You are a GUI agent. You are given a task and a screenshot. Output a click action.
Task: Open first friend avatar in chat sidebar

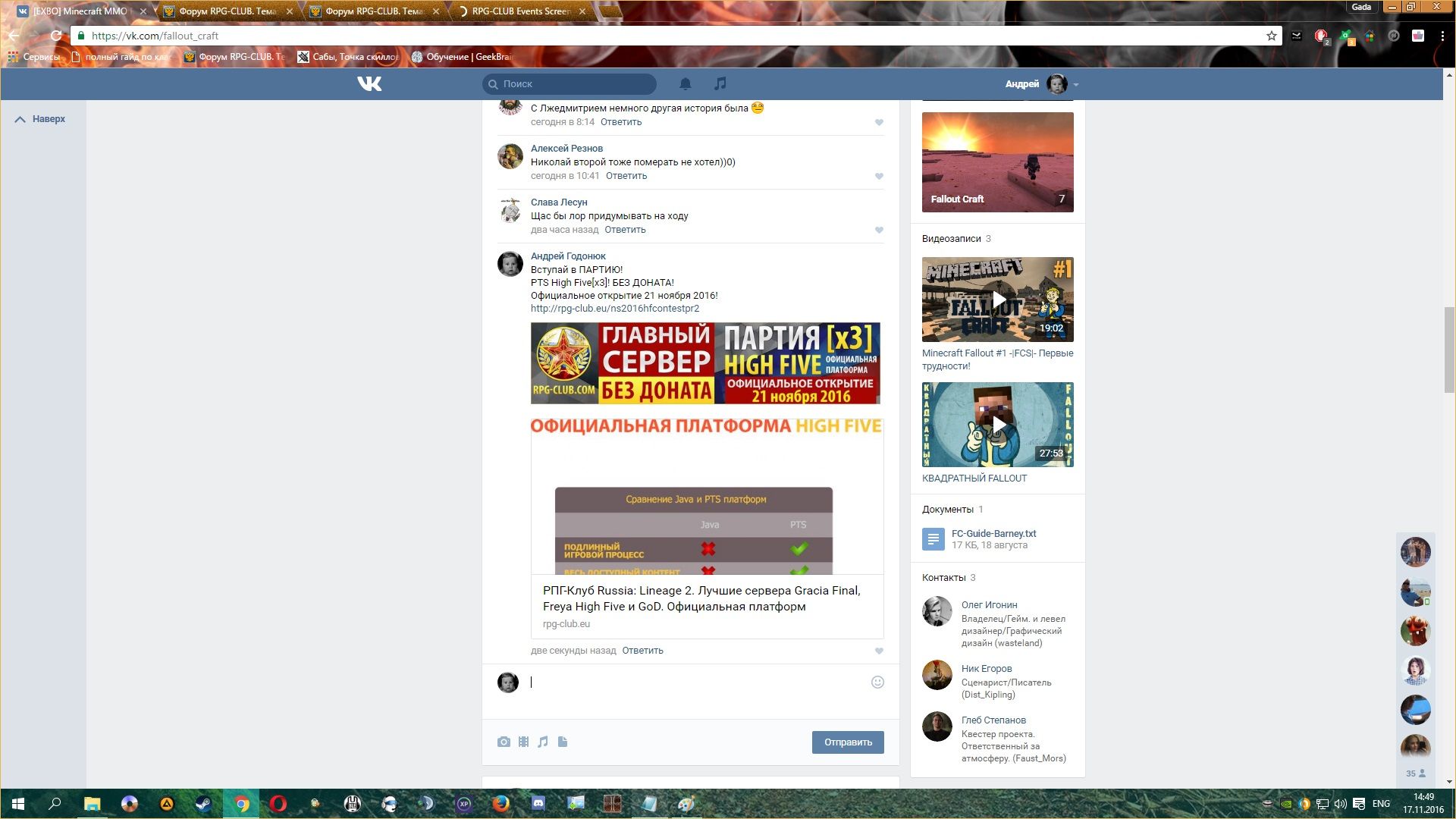coord(1415,552)
